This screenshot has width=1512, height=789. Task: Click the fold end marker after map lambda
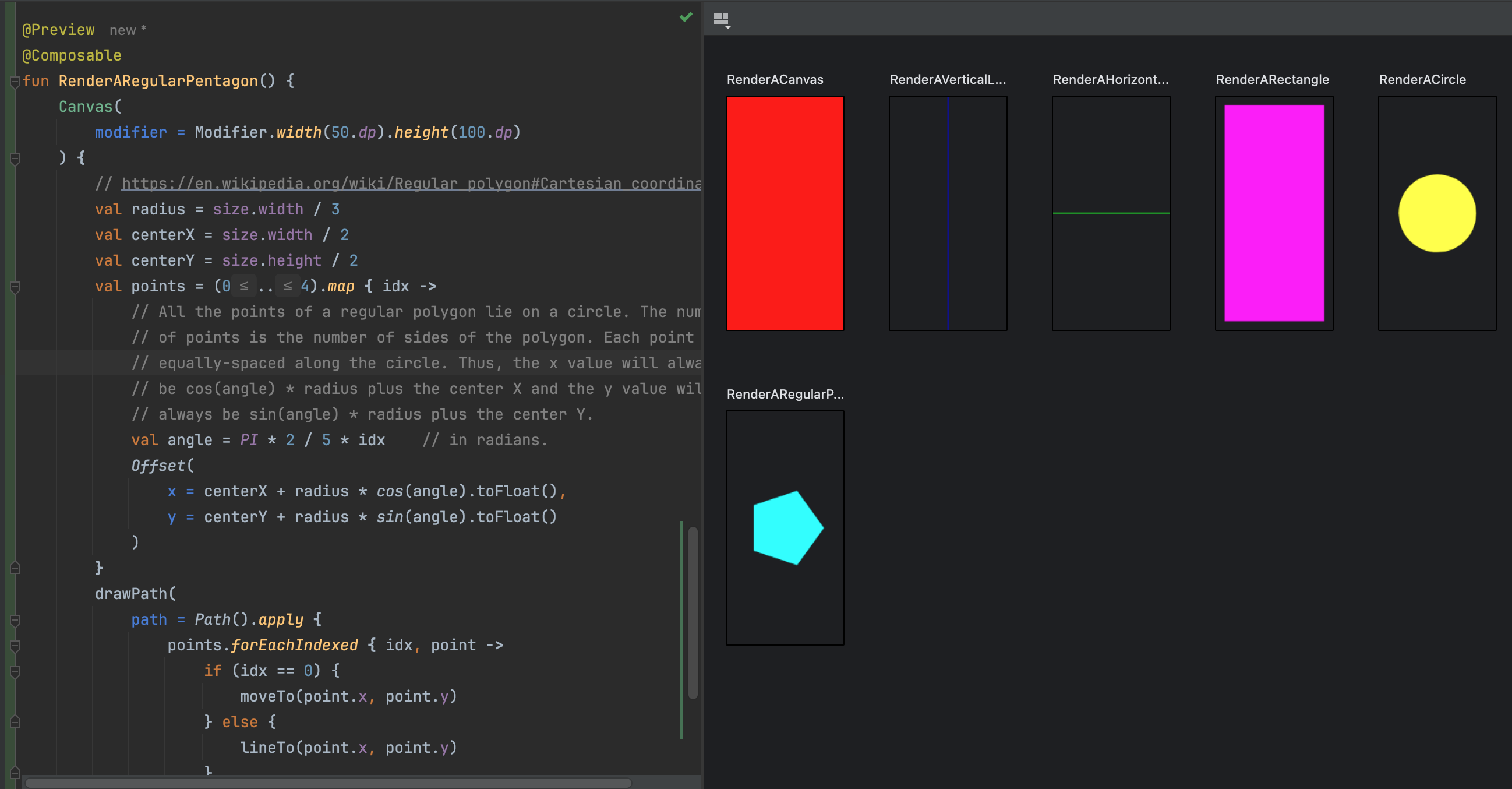click(15, 568)
